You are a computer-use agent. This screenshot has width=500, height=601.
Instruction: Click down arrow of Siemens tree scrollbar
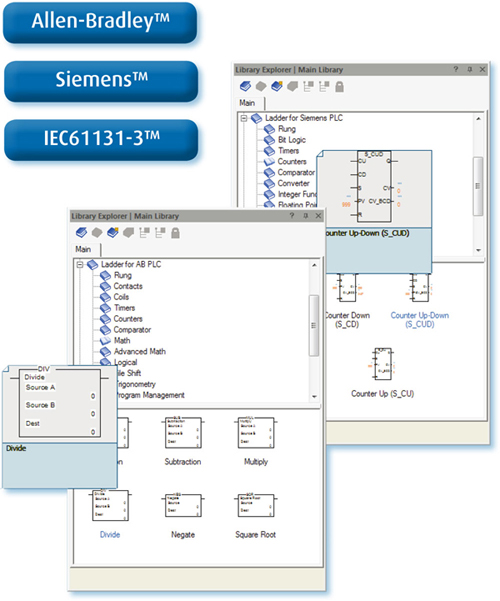click(478, 250)
